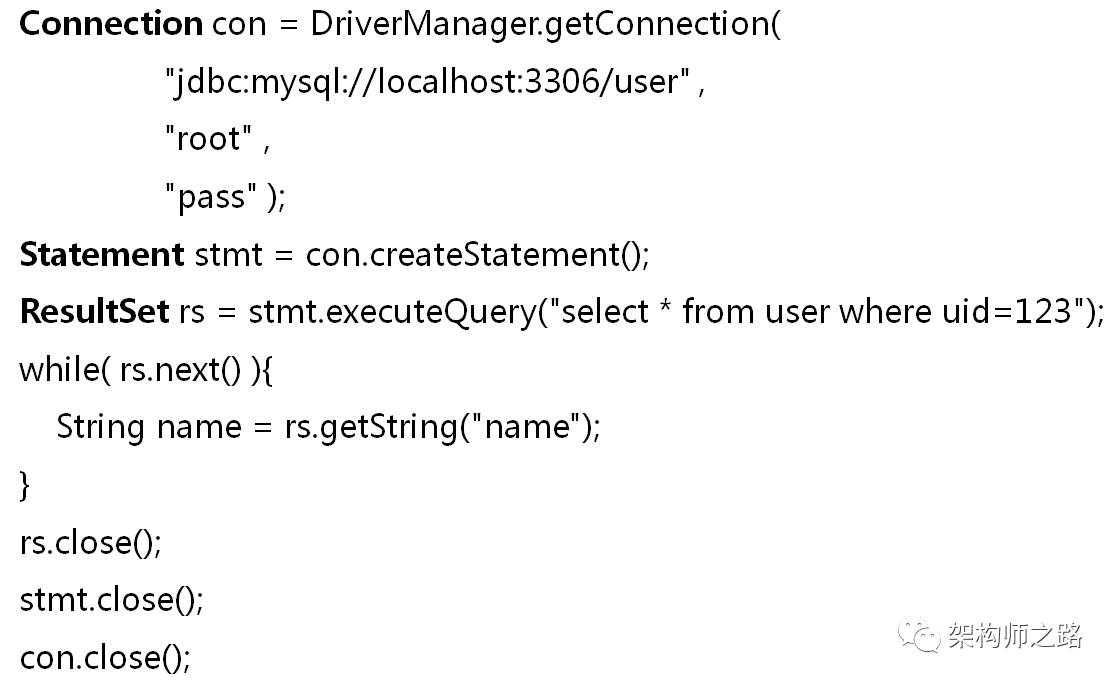Screen dimensions: 1119x685
Task: Click the stmt.close() line
Action: pyautogui.click(x=111, y=600)
